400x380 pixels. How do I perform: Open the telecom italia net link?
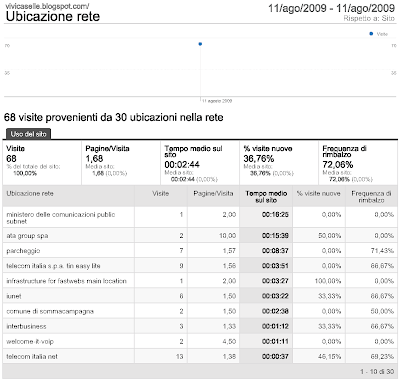[32, 356]
